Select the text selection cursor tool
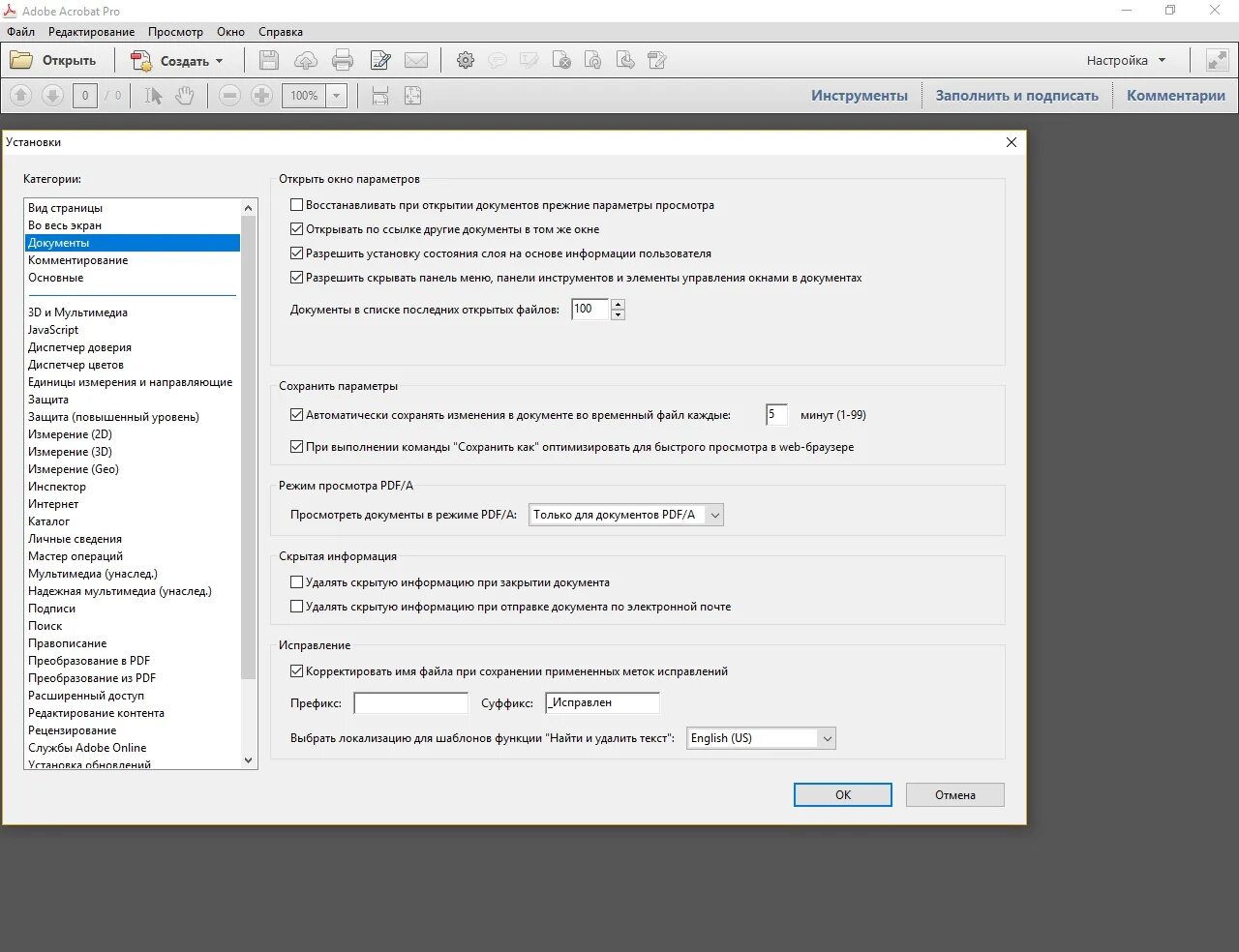Image resolution: width=1239 pixels, height=952 pixels. click(153, 96)
